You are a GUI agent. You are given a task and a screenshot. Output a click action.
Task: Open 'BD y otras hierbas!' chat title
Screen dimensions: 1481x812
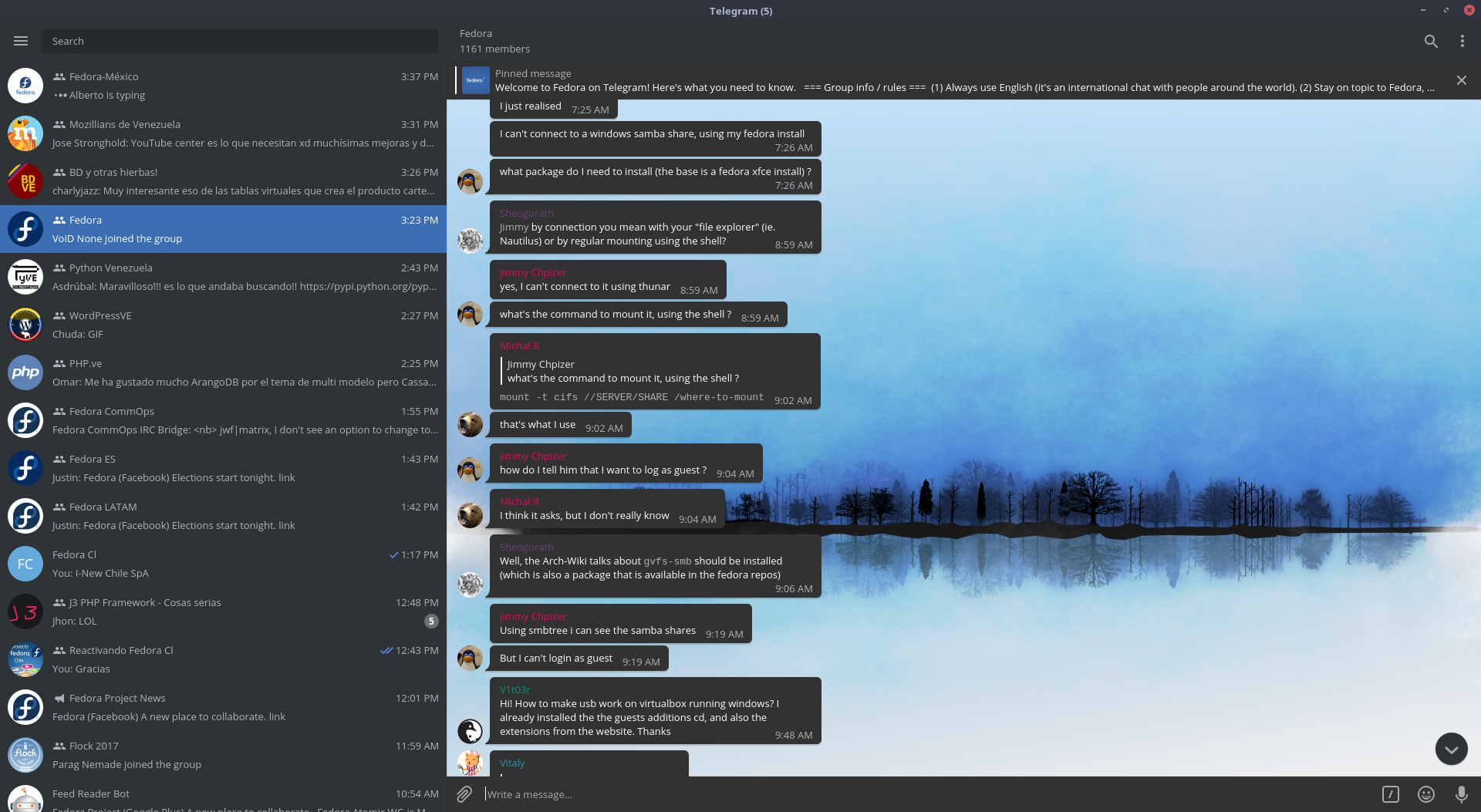coord(113,172)
